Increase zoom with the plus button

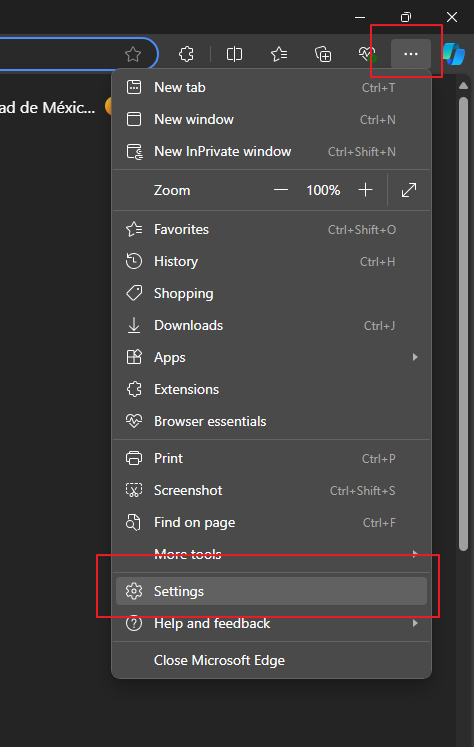pos(365,190)
